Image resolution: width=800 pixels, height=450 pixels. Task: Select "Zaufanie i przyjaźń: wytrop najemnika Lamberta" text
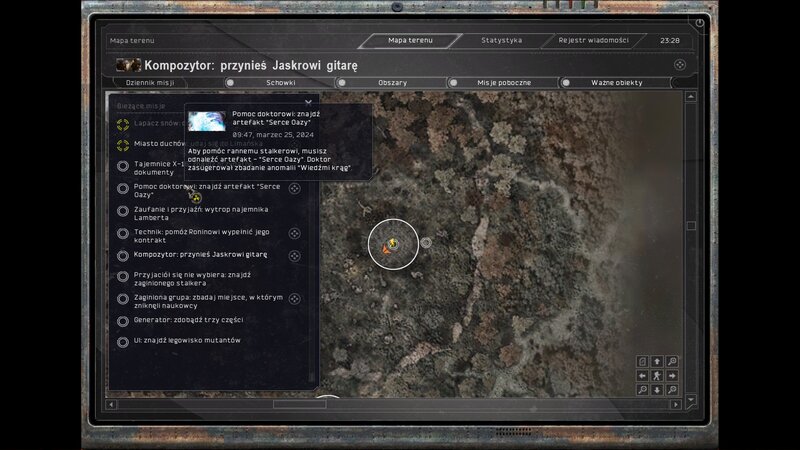click(201, 213)
